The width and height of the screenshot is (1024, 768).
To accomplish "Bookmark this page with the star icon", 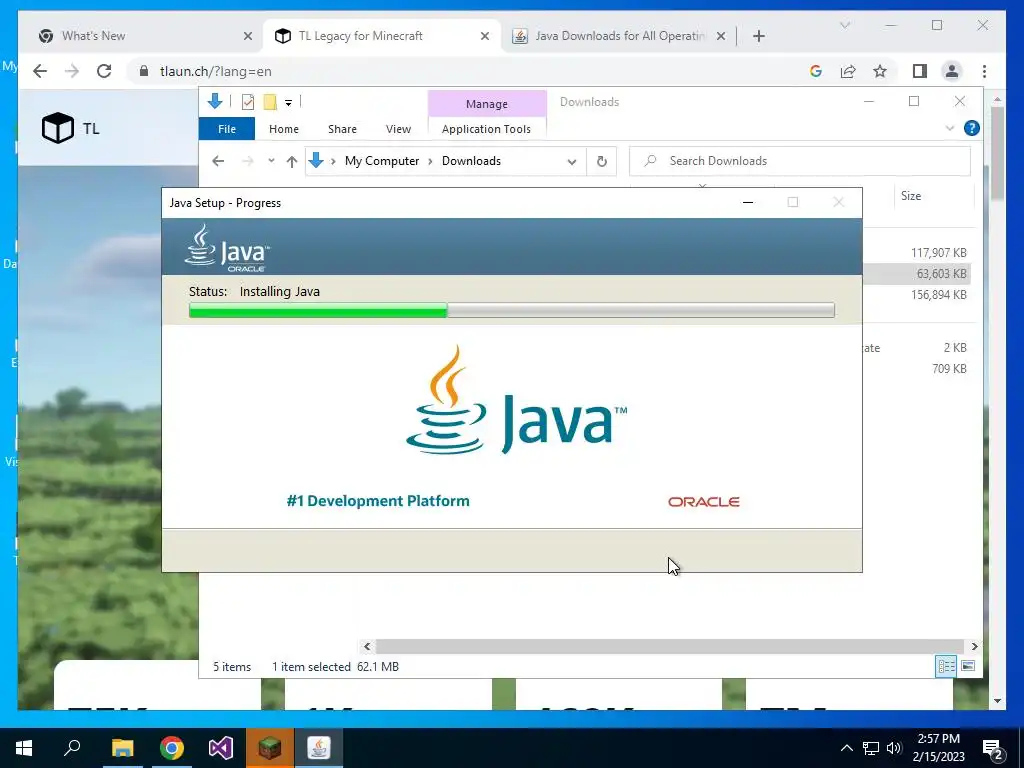I will [880, 71].
